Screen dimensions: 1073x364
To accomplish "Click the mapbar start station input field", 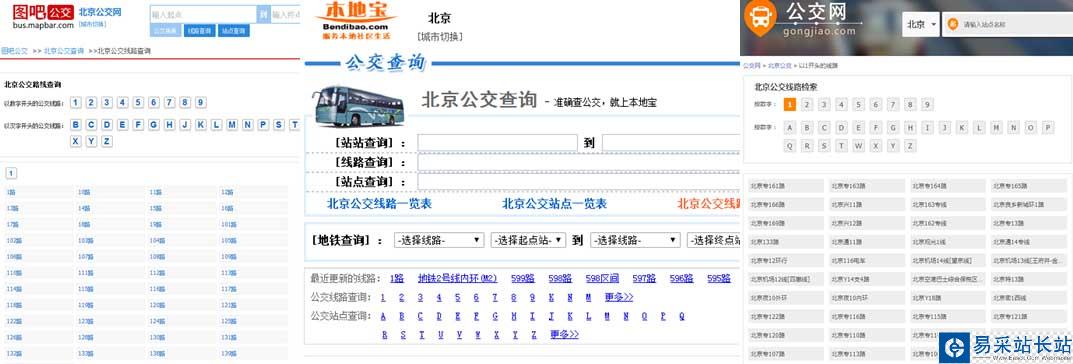I will (203, 14).
